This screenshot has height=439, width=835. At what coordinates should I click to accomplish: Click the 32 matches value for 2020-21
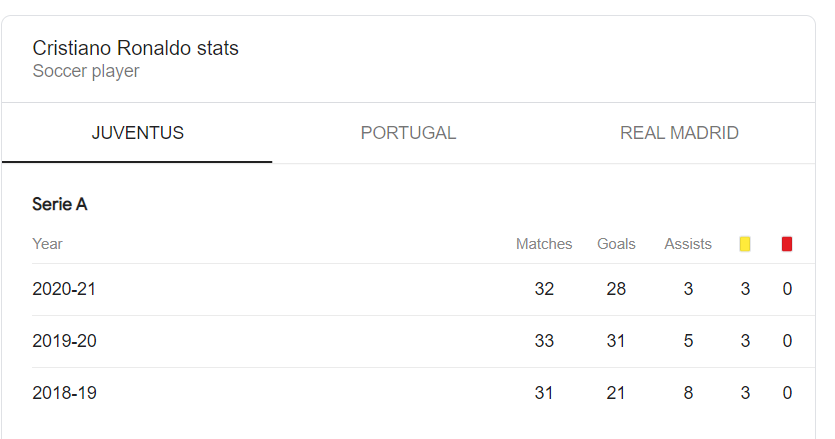click(x=544, y=289)
